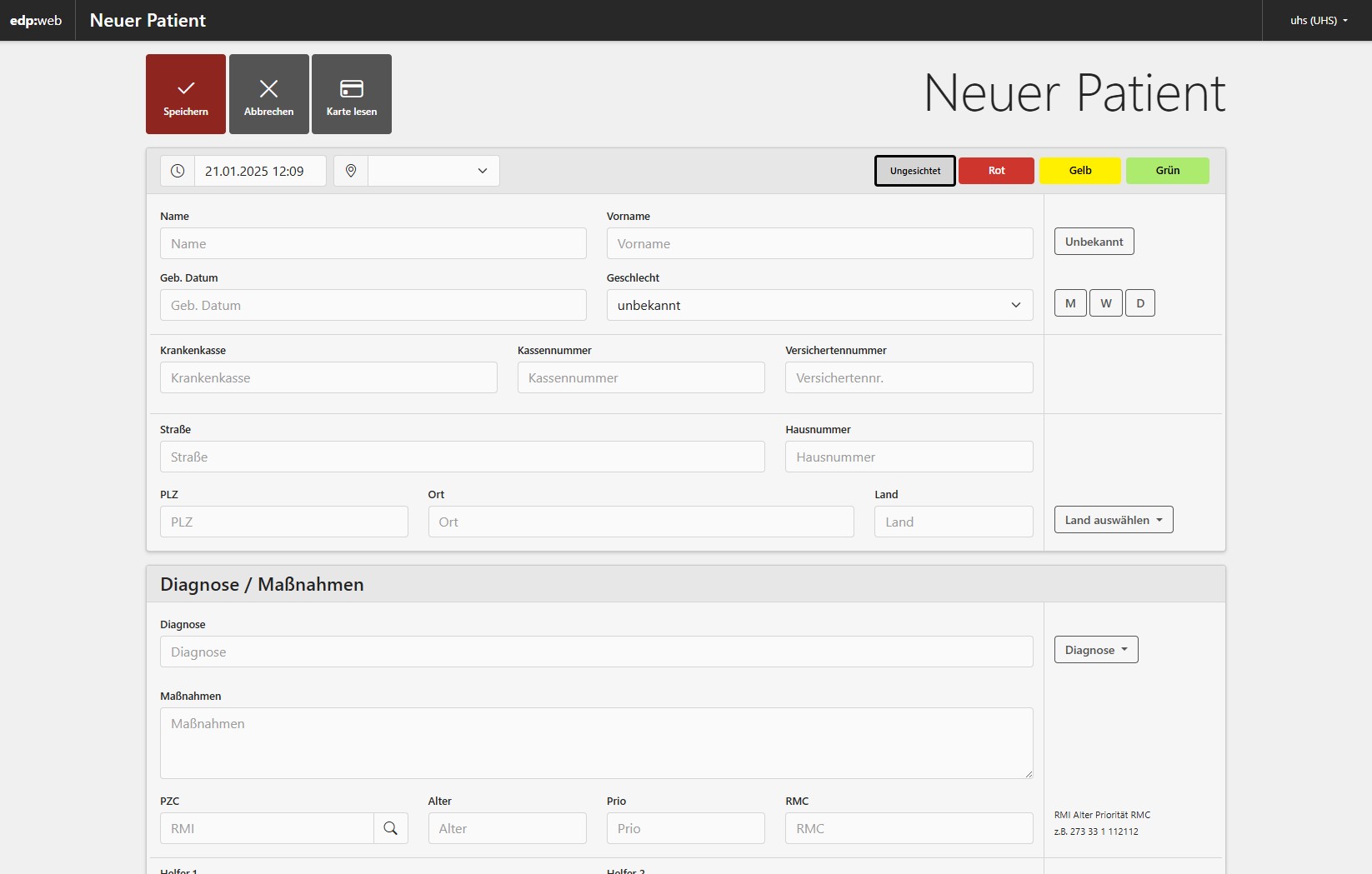
Task: Click the date and time field
Action: (x=260, y=171)
